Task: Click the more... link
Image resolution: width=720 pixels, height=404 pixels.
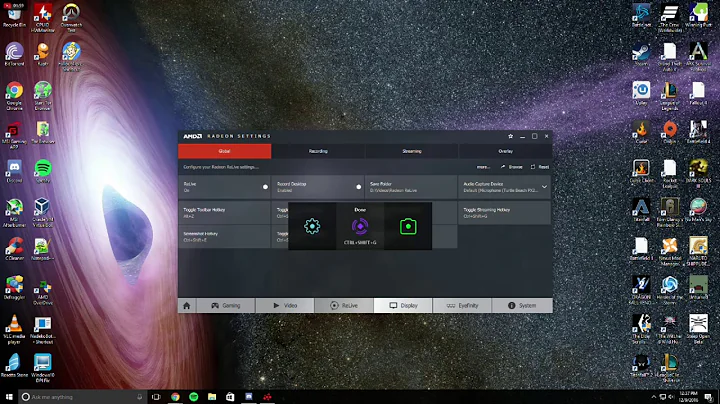Action: [x=483, y=167]
